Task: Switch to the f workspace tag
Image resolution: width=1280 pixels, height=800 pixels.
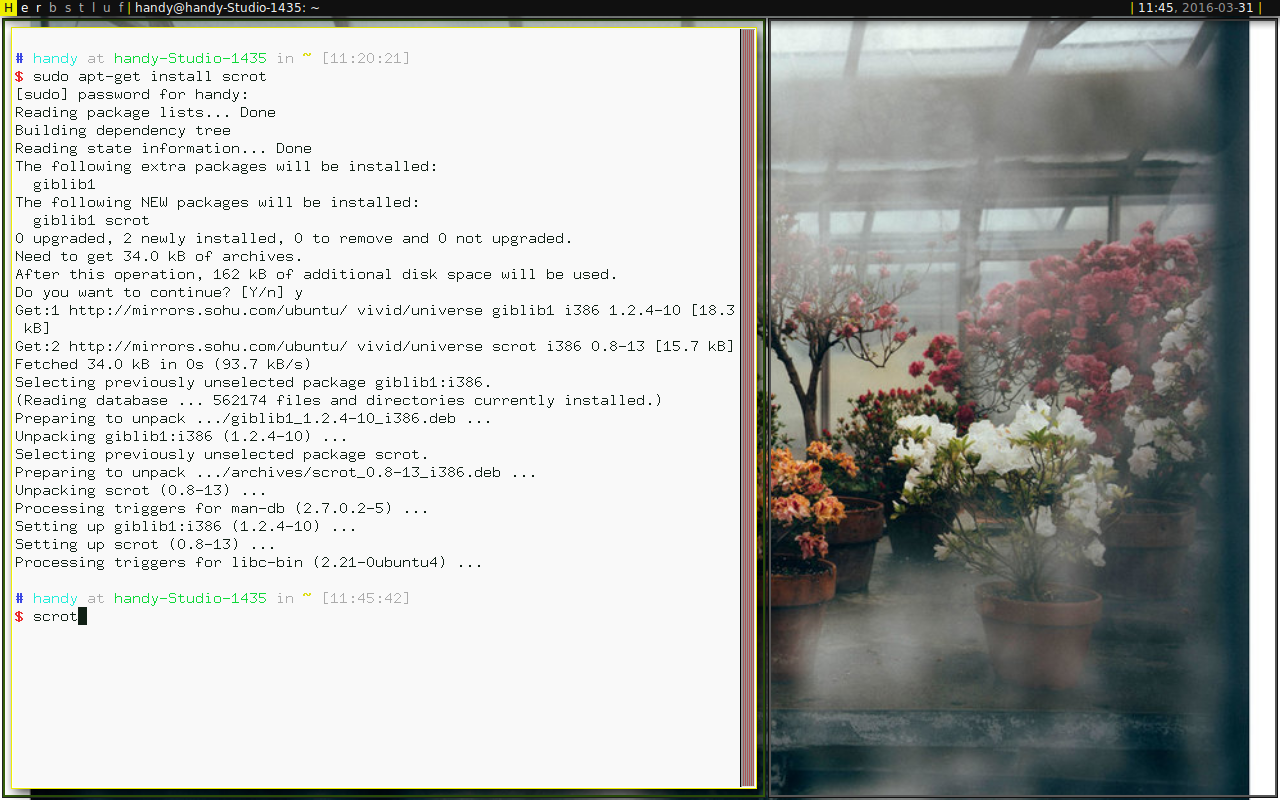Action: [x=120, y=7]
